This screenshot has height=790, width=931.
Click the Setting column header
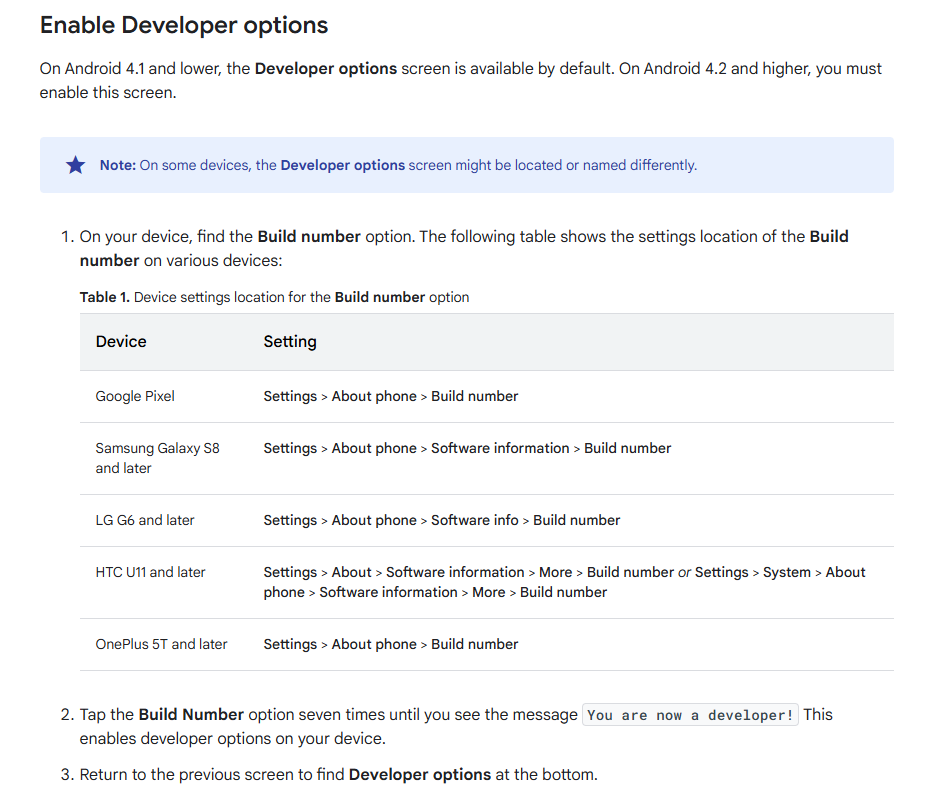pos(289,341)
